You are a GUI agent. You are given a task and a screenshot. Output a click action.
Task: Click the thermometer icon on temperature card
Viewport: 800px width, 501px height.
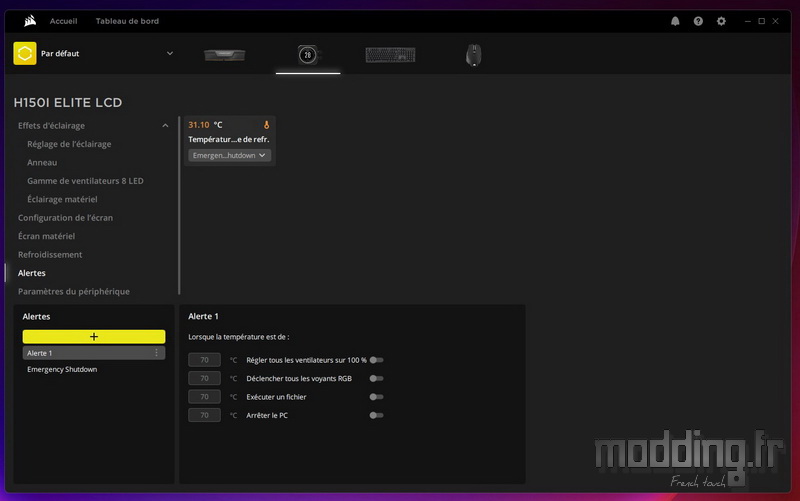[266, 124]
